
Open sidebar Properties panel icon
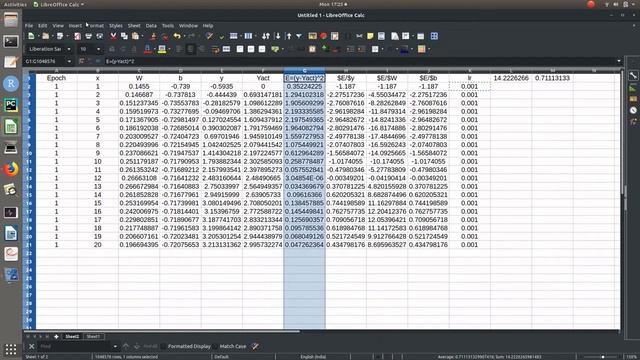click(633, 76)
